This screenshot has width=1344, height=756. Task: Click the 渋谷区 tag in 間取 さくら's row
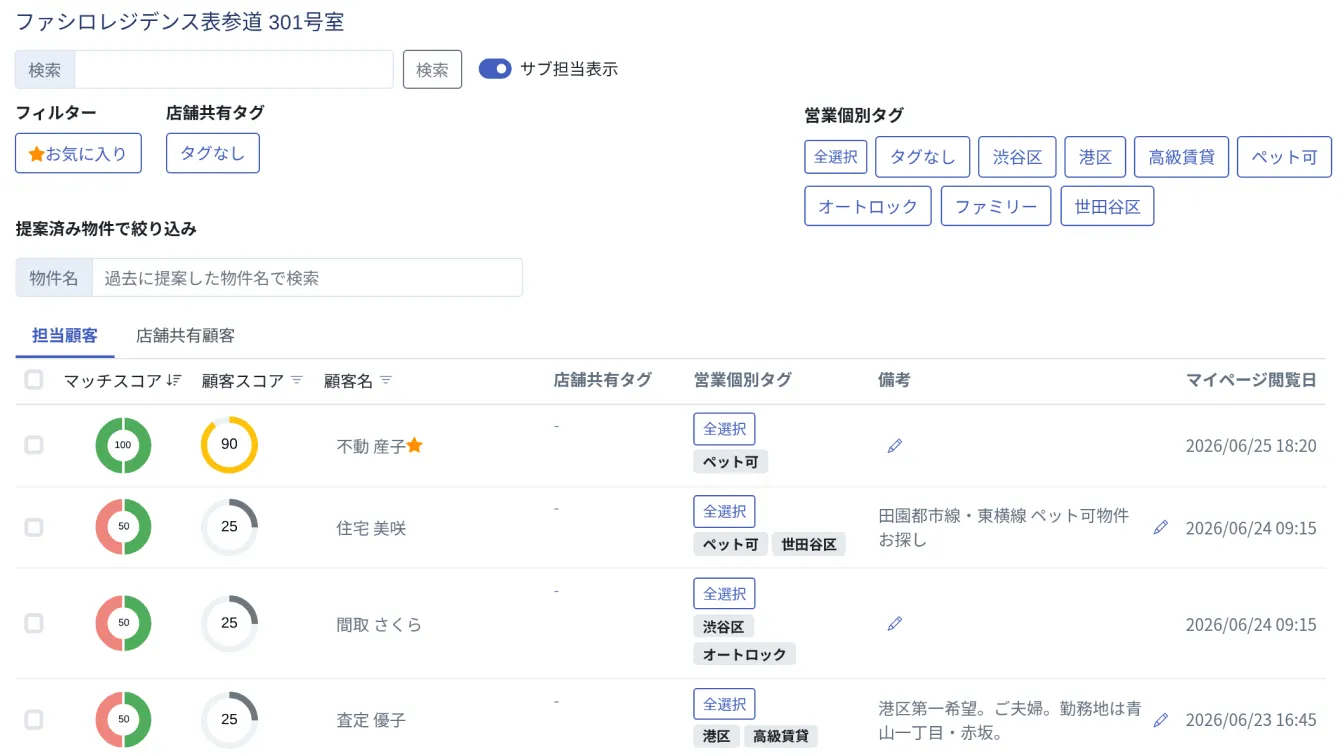point(723,627)
